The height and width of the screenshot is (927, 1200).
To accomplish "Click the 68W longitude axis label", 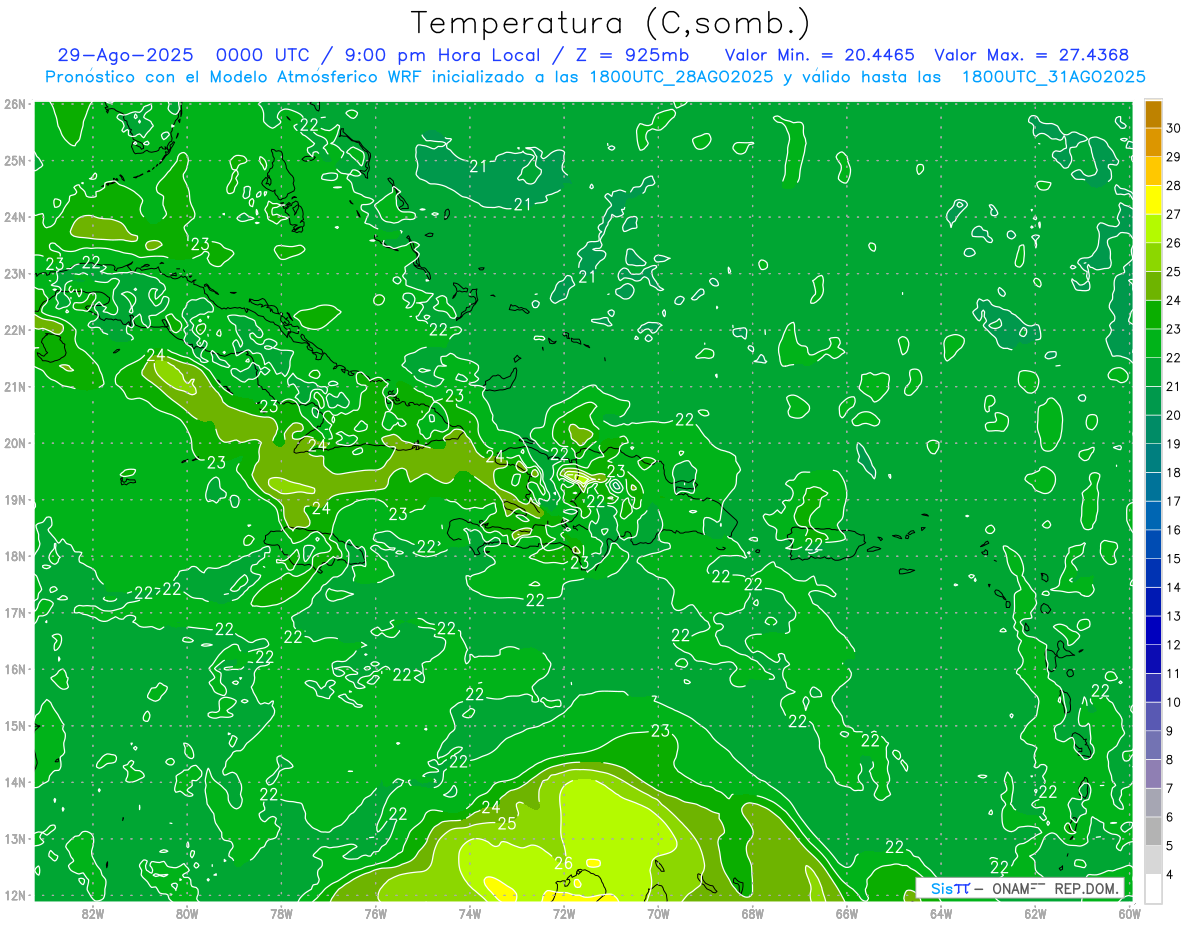I will pos(752,913).
